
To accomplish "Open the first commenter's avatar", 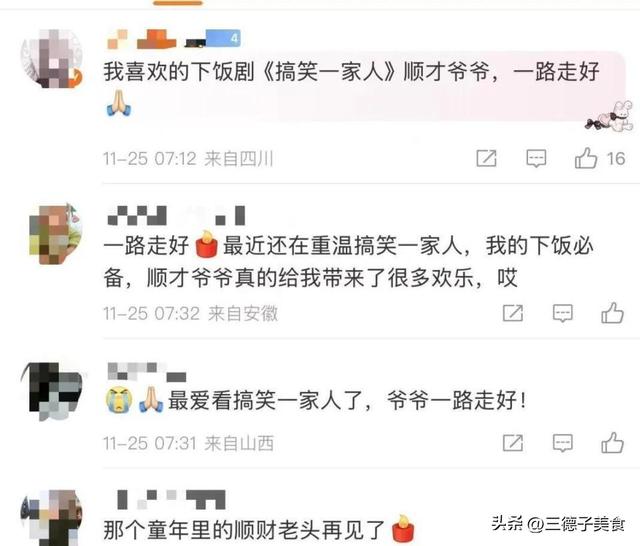I will 52,58.
